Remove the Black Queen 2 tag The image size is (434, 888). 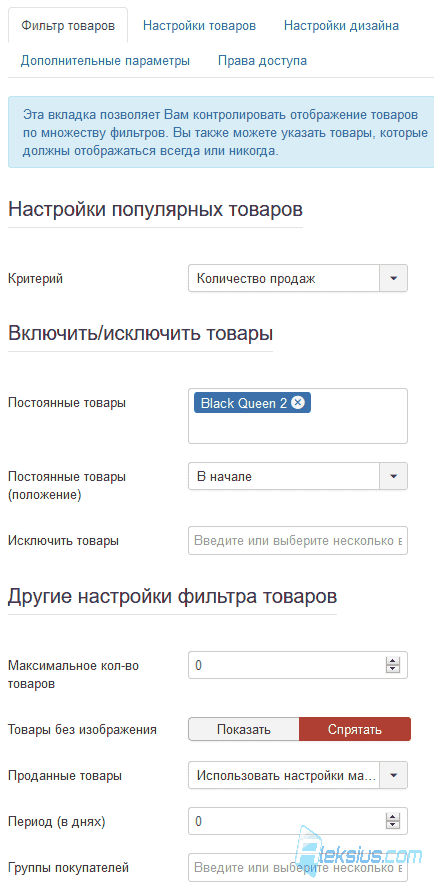(299, 403)
